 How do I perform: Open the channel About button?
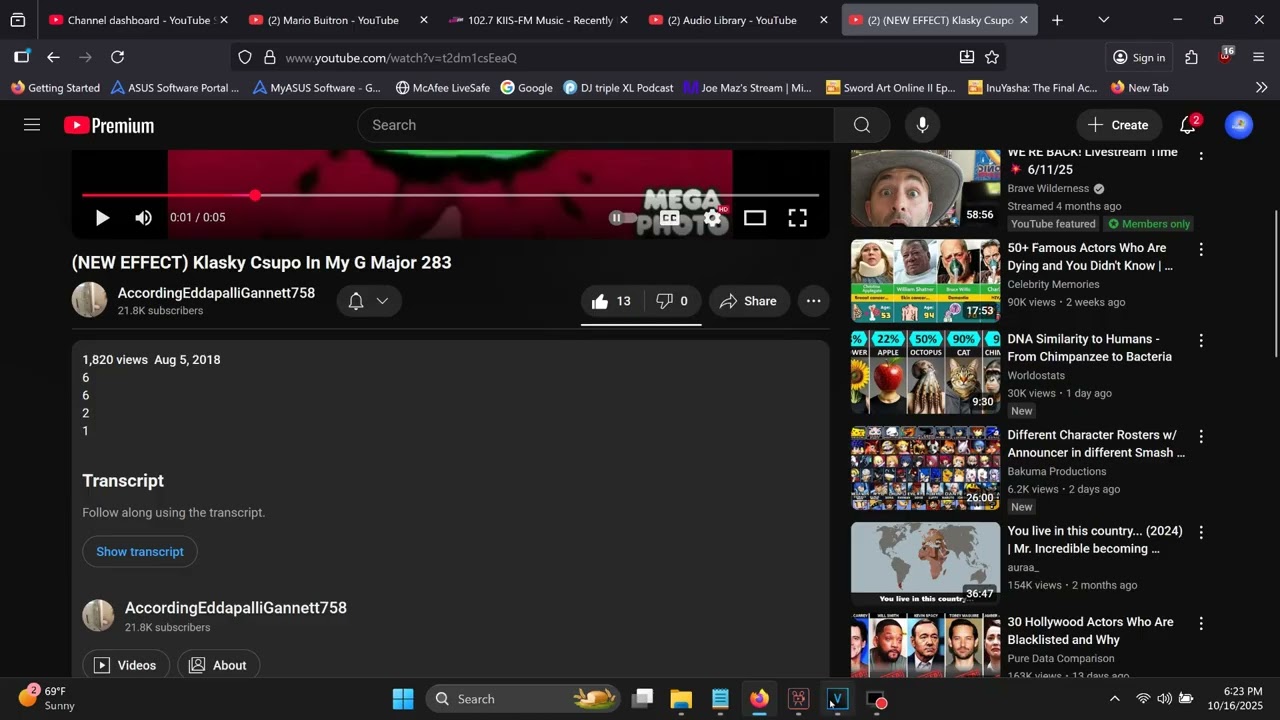(218, 665)
